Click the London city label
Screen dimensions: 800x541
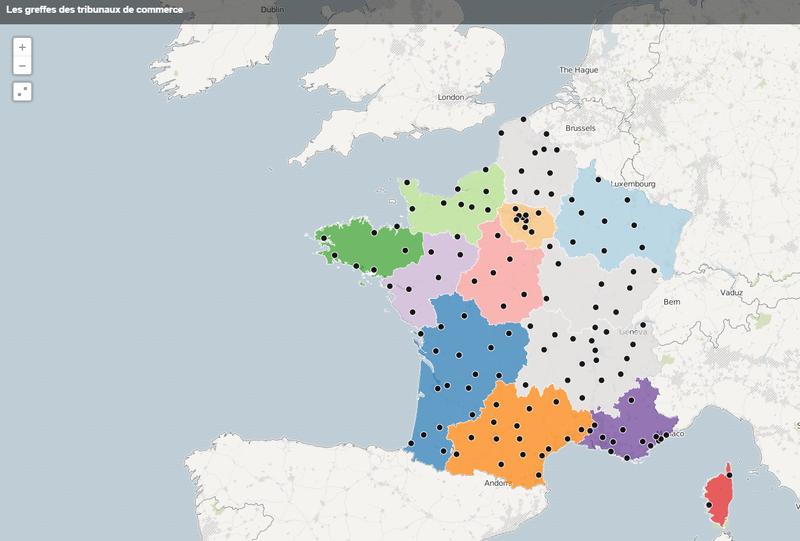click(x=452, y=97)
